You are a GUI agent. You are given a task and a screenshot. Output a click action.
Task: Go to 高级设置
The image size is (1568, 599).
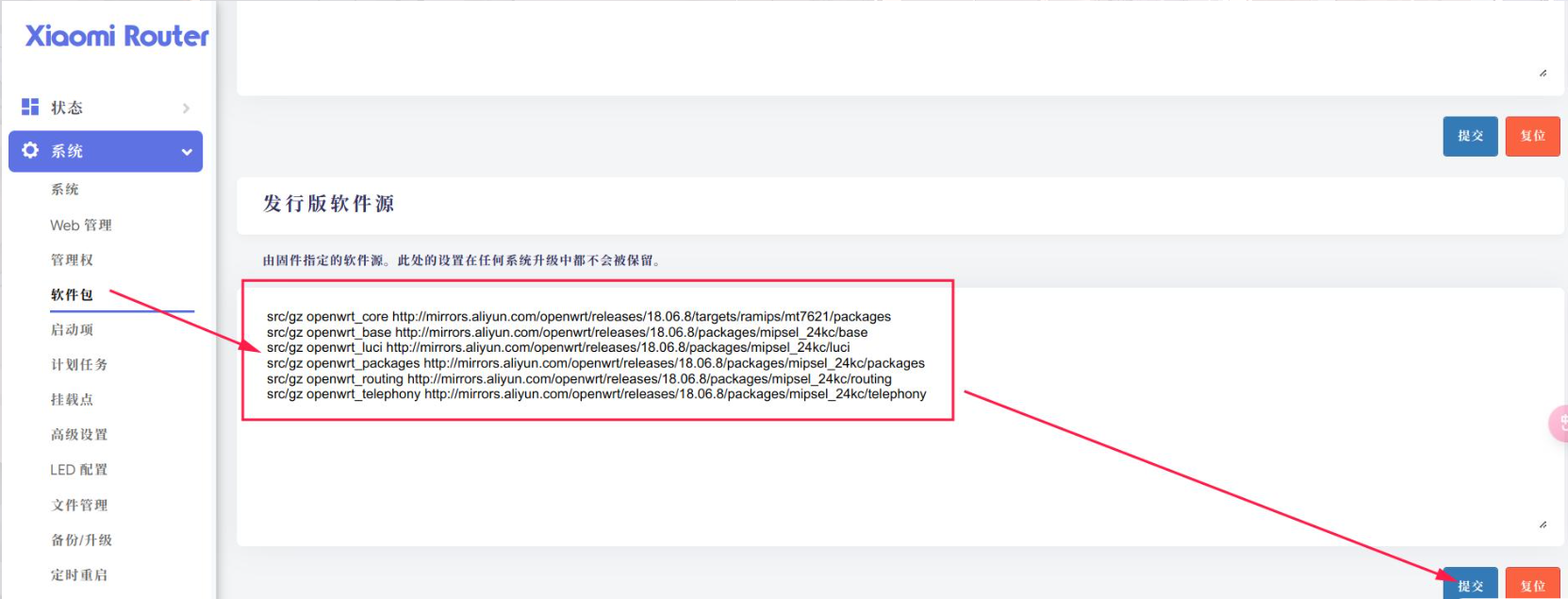(79, 434)
